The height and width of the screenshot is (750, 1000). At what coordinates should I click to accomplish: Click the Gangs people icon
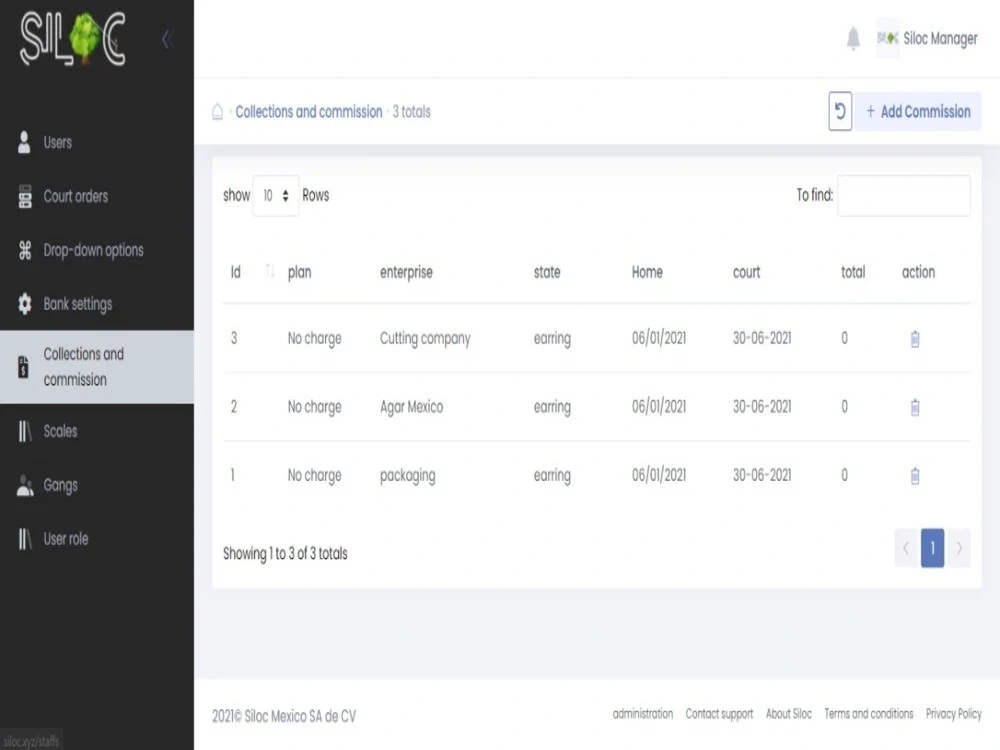25,485
